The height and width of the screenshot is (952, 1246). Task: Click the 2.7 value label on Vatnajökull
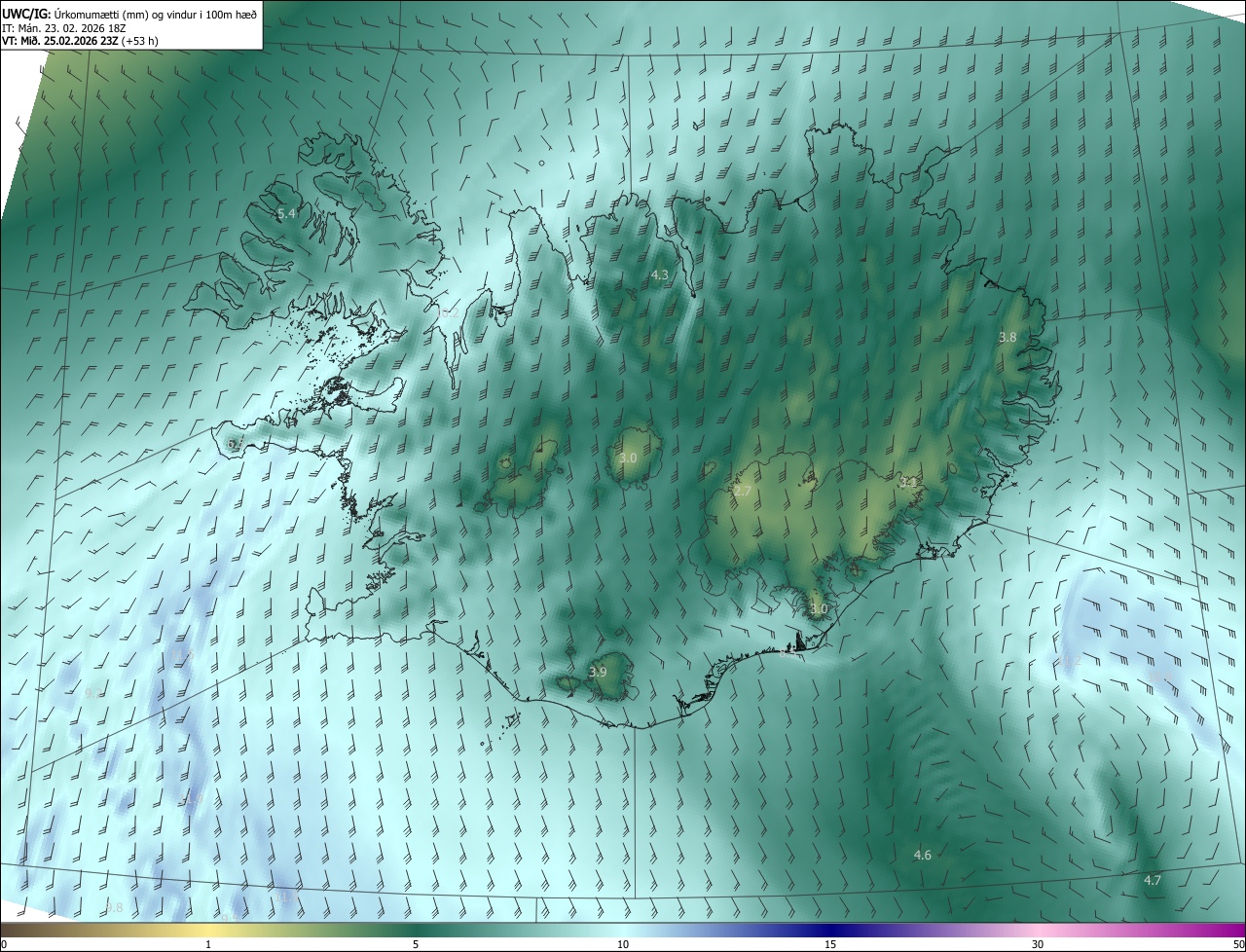click(742, 492)
